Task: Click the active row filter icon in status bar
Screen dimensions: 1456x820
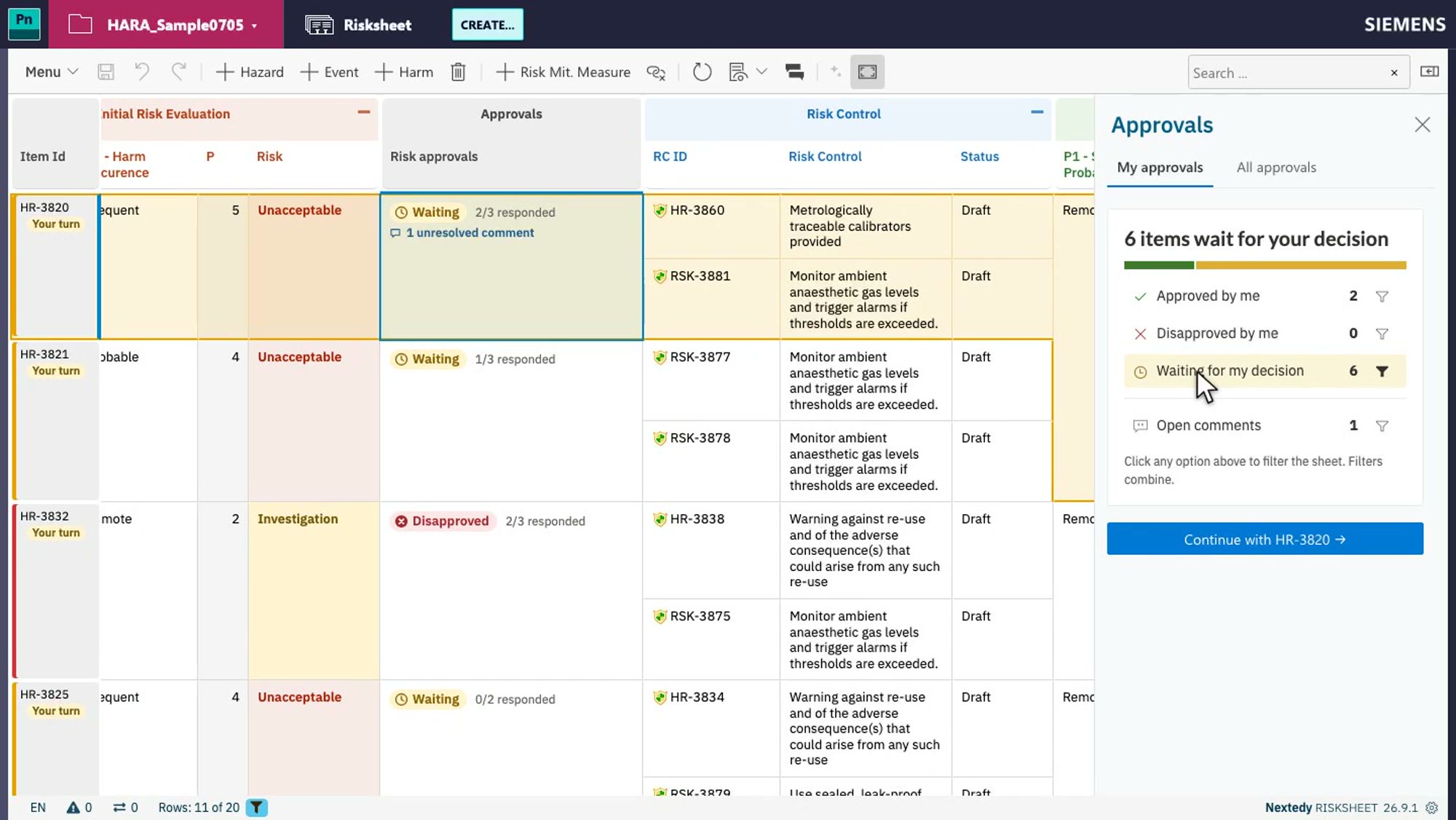Action: (256, 808)
